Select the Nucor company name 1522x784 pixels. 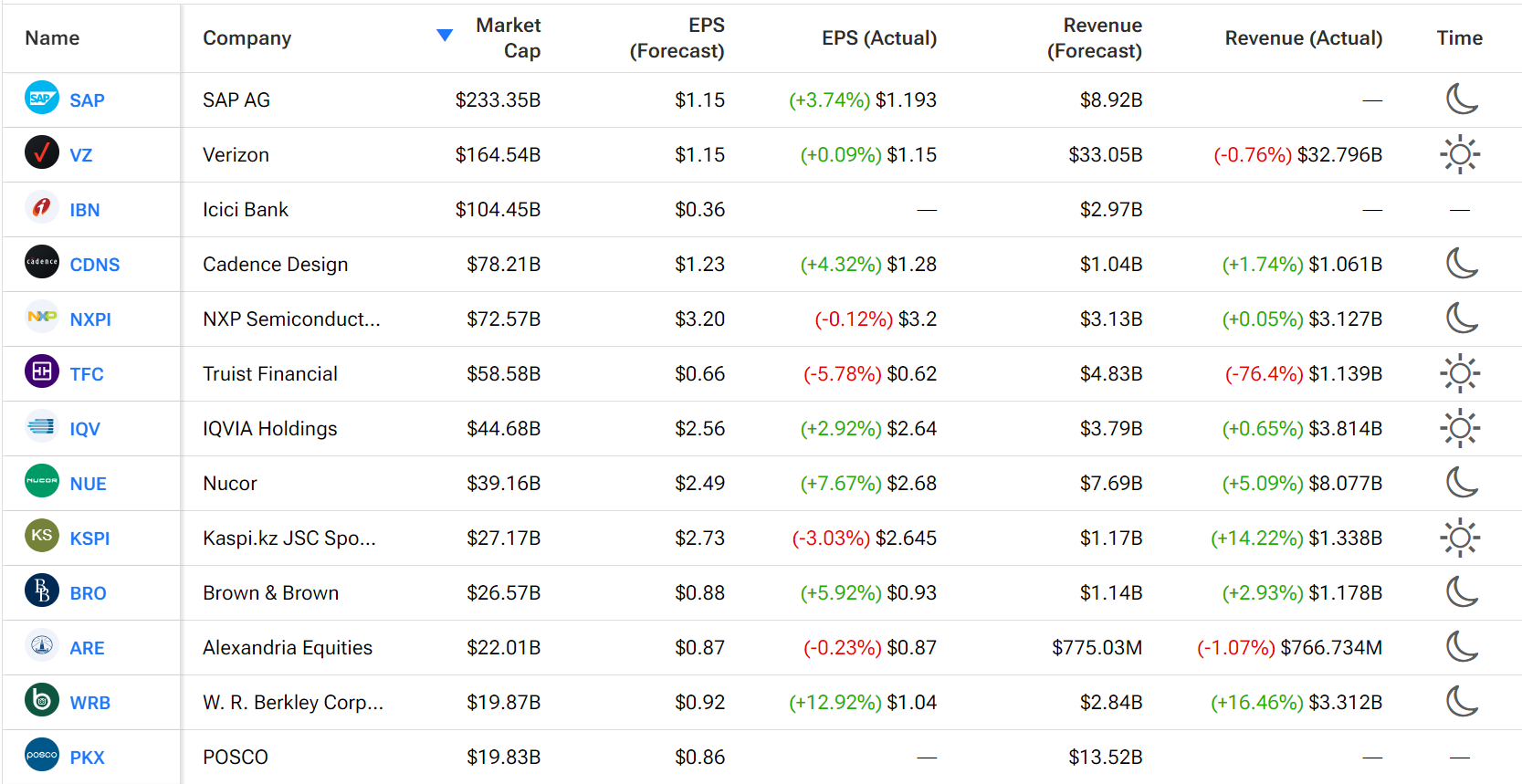pyautogui.click(x=230, y=484)
